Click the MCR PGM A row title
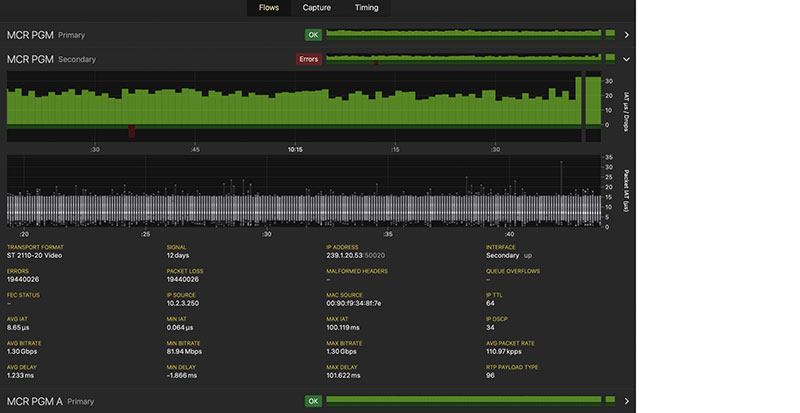 click(x=34, y=401)
